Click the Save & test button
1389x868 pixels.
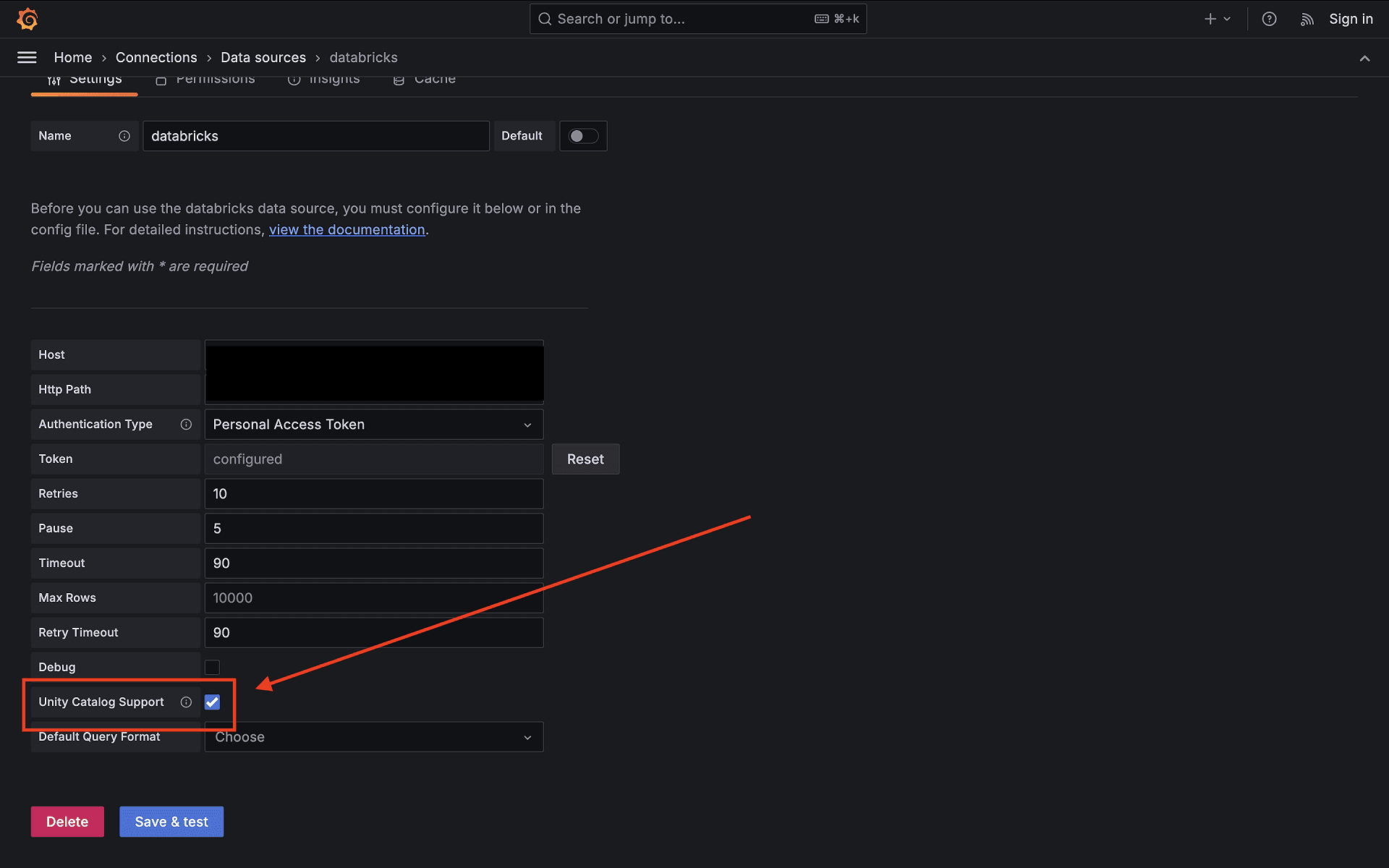(171, 822)
